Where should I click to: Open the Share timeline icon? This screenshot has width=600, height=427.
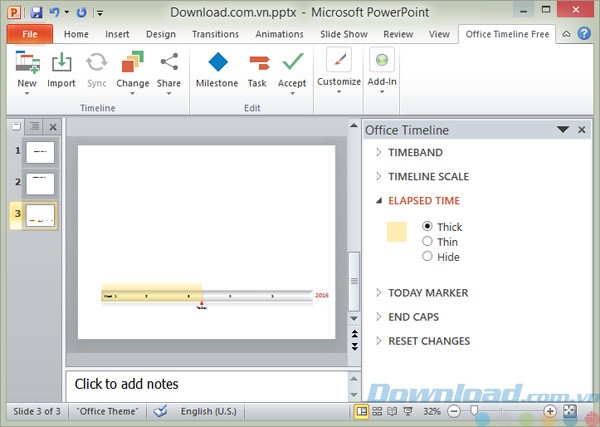pos(169,62)
